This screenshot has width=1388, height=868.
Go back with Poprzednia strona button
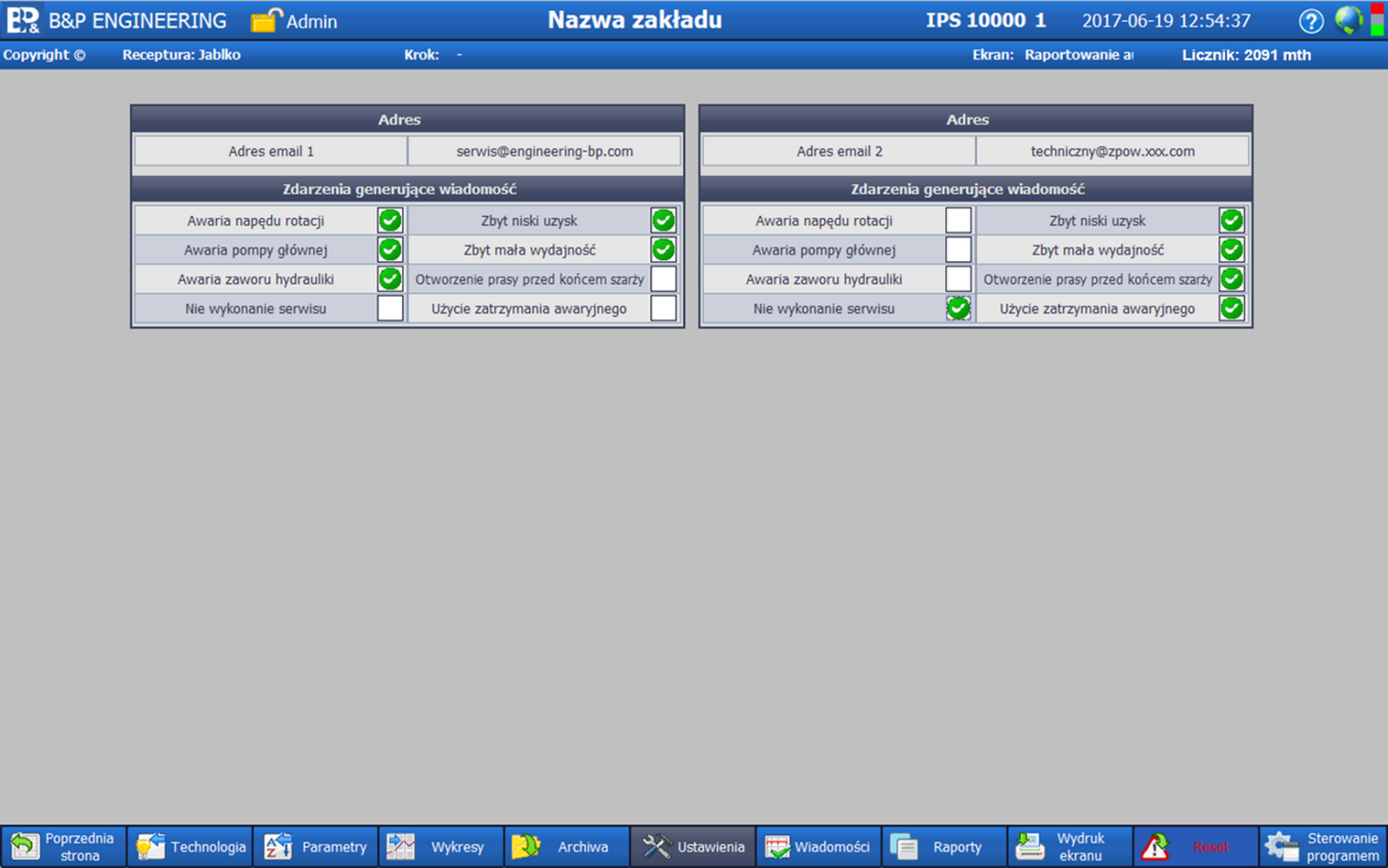tap(63, 846)
